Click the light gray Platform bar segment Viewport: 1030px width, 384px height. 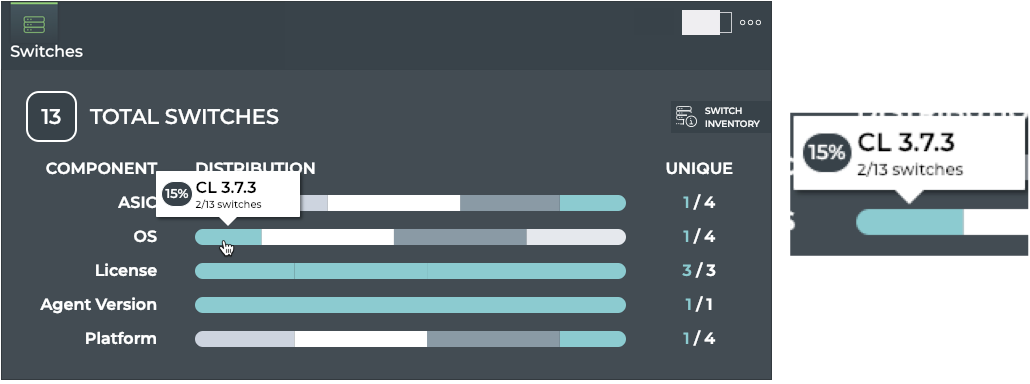tap(244, 339)
